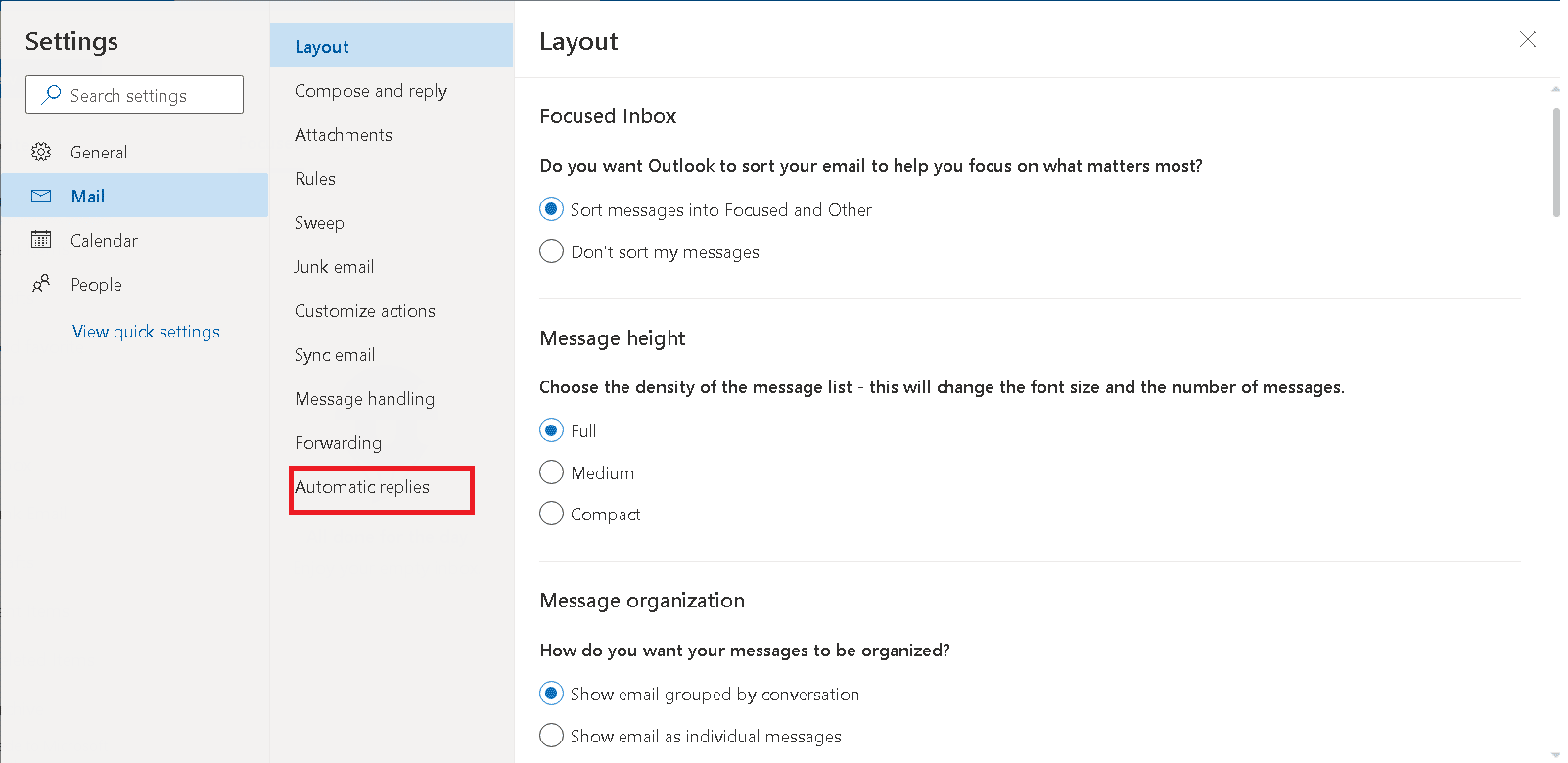Click the settings pane vertical scrollbar
Image resolution: width=1568 pixels, height=763 pixels.
[1556, 162]
